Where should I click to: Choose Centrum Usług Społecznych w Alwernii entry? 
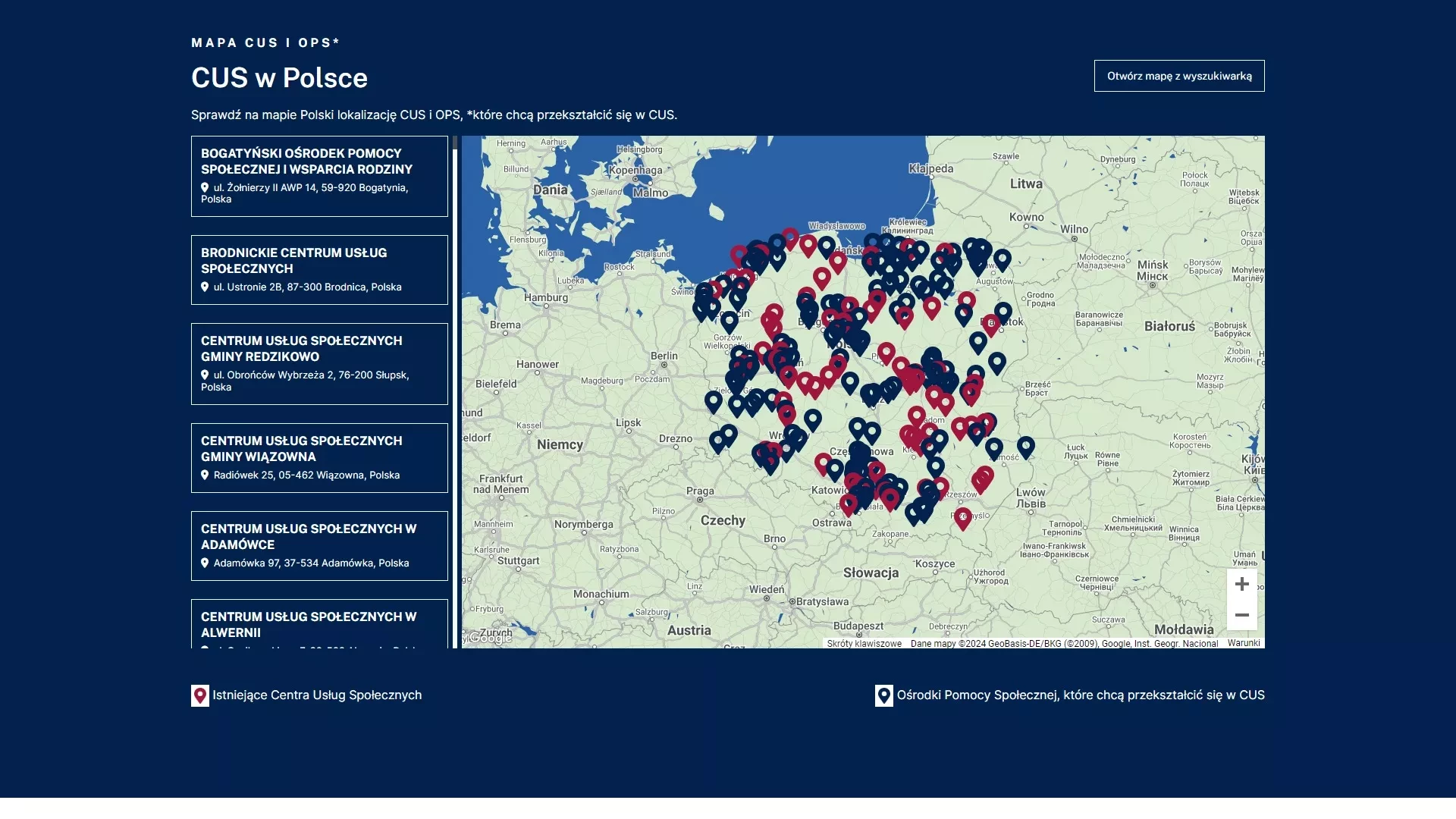[319, 624]
